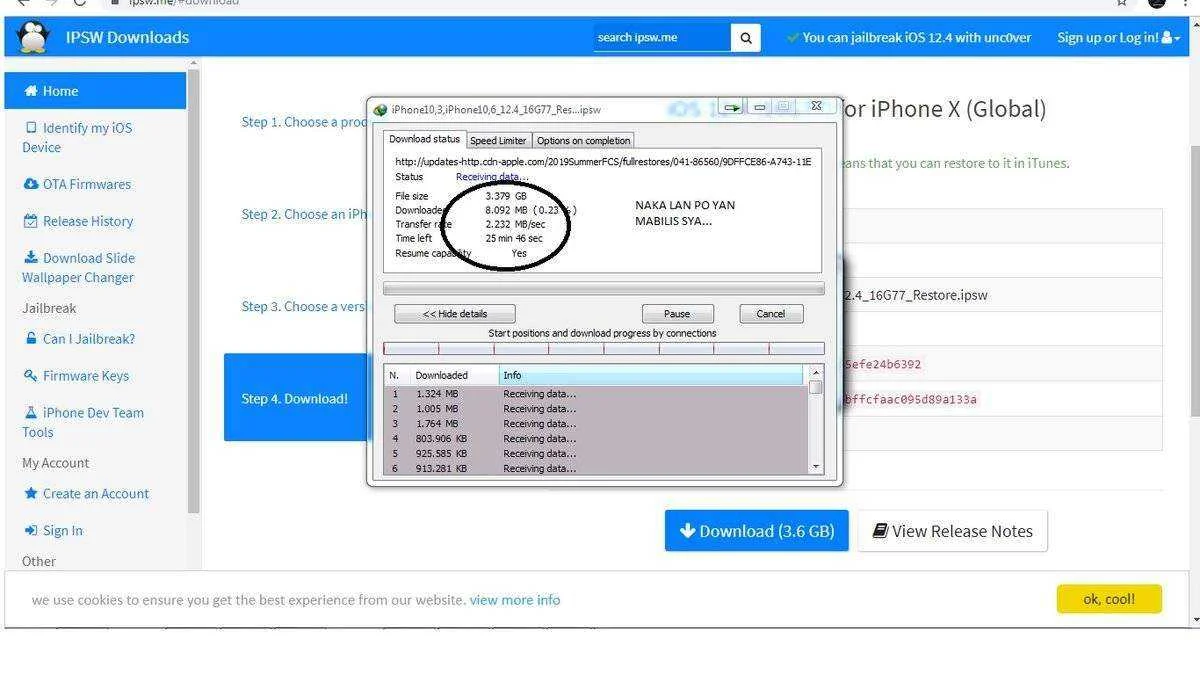Click the View Release Notes button
Screen dimensions: 1200x675
click(952, 531)
